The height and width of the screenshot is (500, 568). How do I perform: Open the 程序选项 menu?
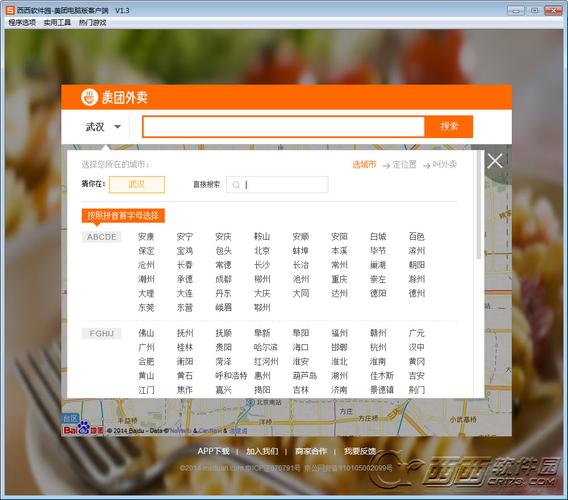coord(22,22)
